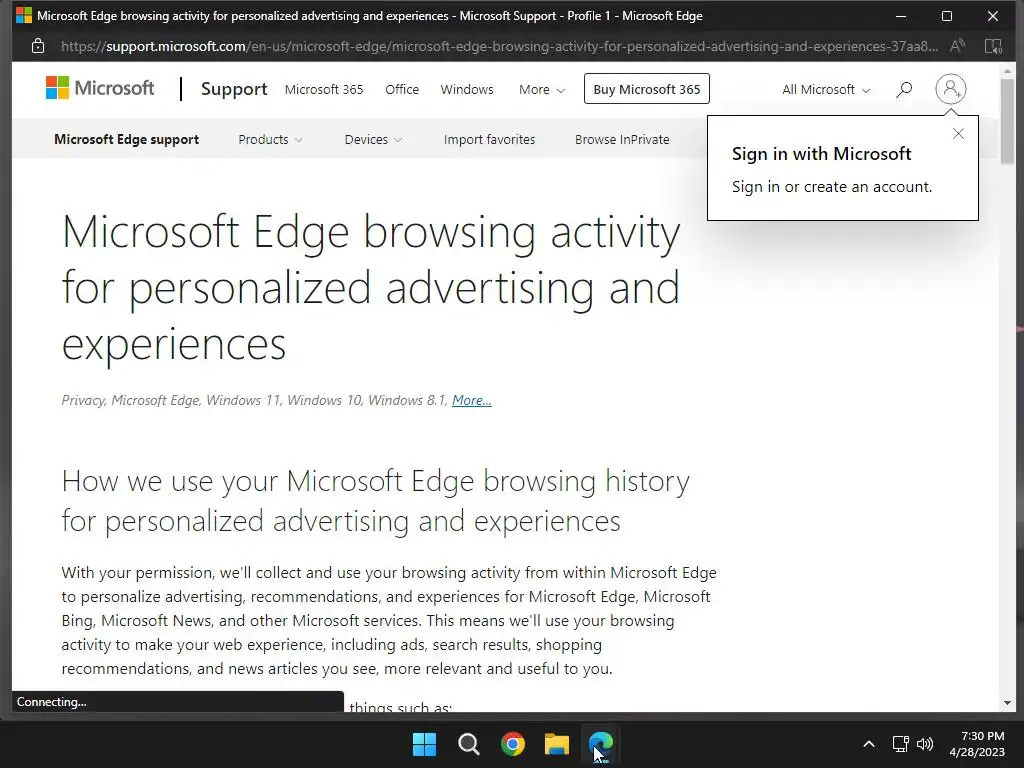Click the 'Connecting...' status bar text
Screen dimensions: 1024x768
coord(52,702)
